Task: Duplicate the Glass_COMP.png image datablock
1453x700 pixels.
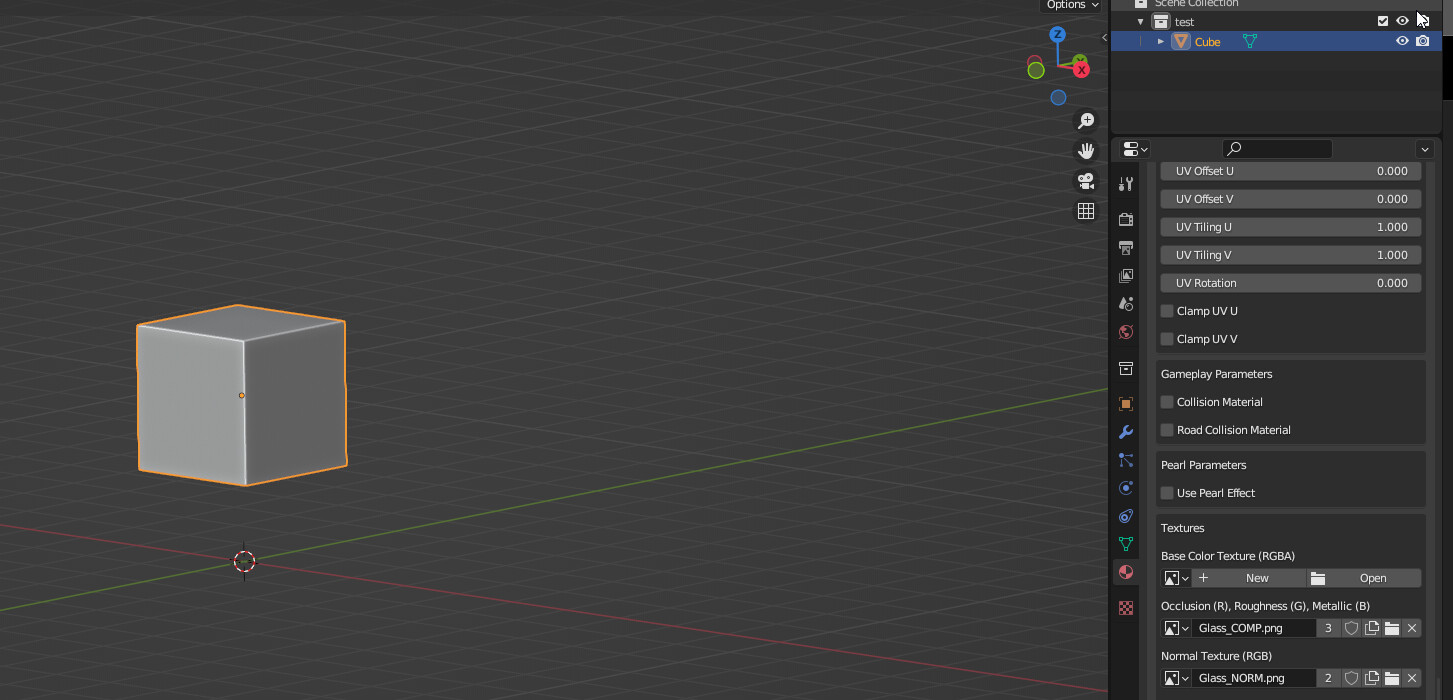Action: (1371, 628)
